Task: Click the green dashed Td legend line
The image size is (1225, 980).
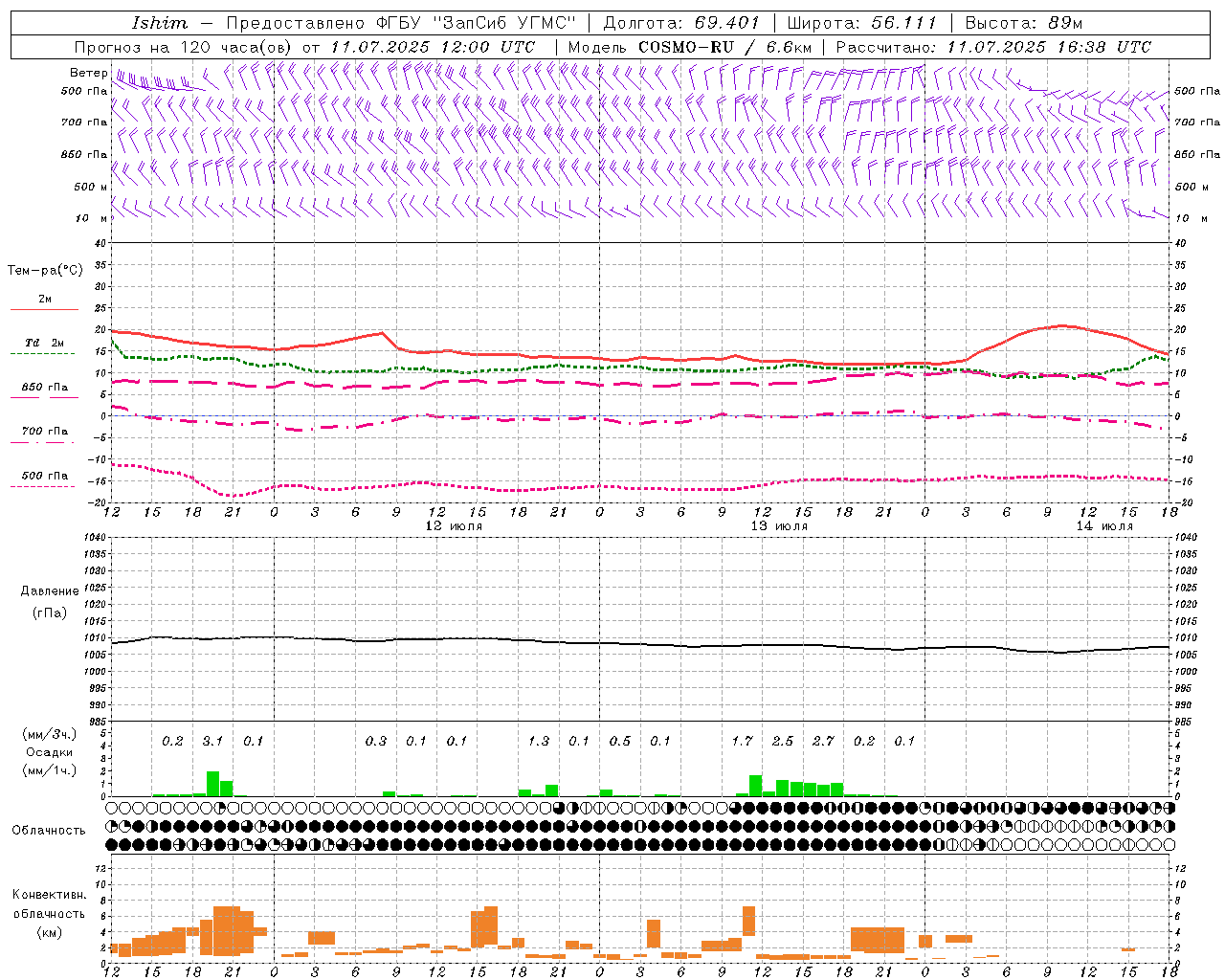Action: [44, 353]
